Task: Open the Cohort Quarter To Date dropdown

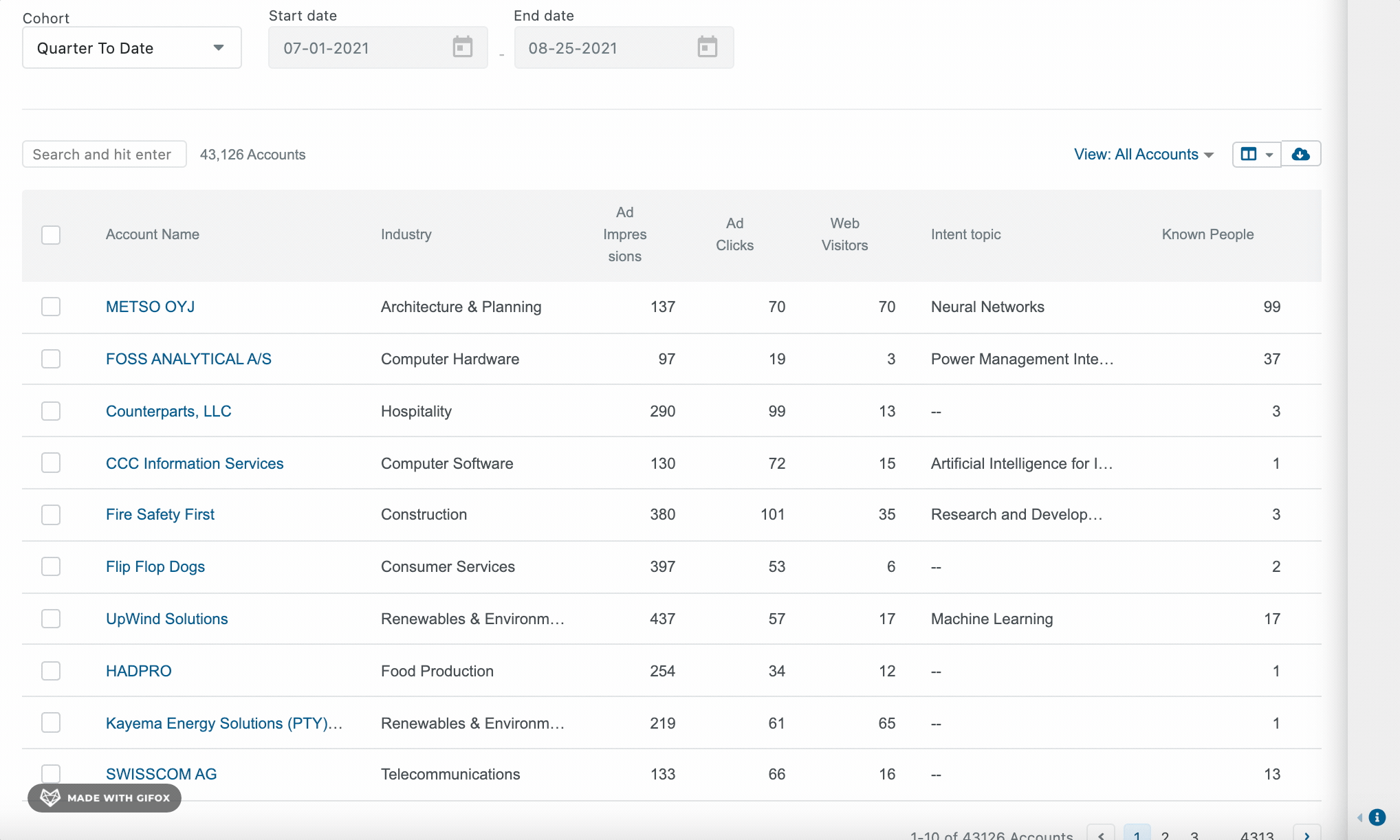Action: point(132,47)
